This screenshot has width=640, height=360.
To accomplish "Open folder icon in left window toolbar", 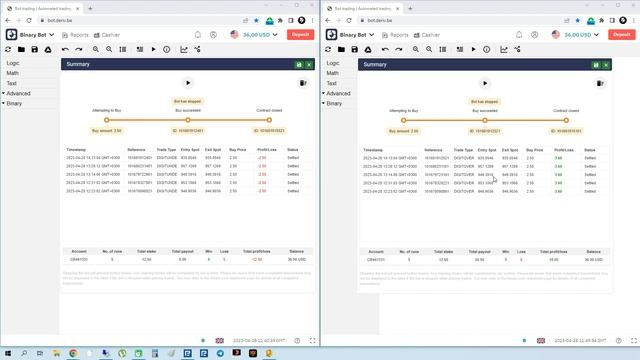I will point(21,49).
